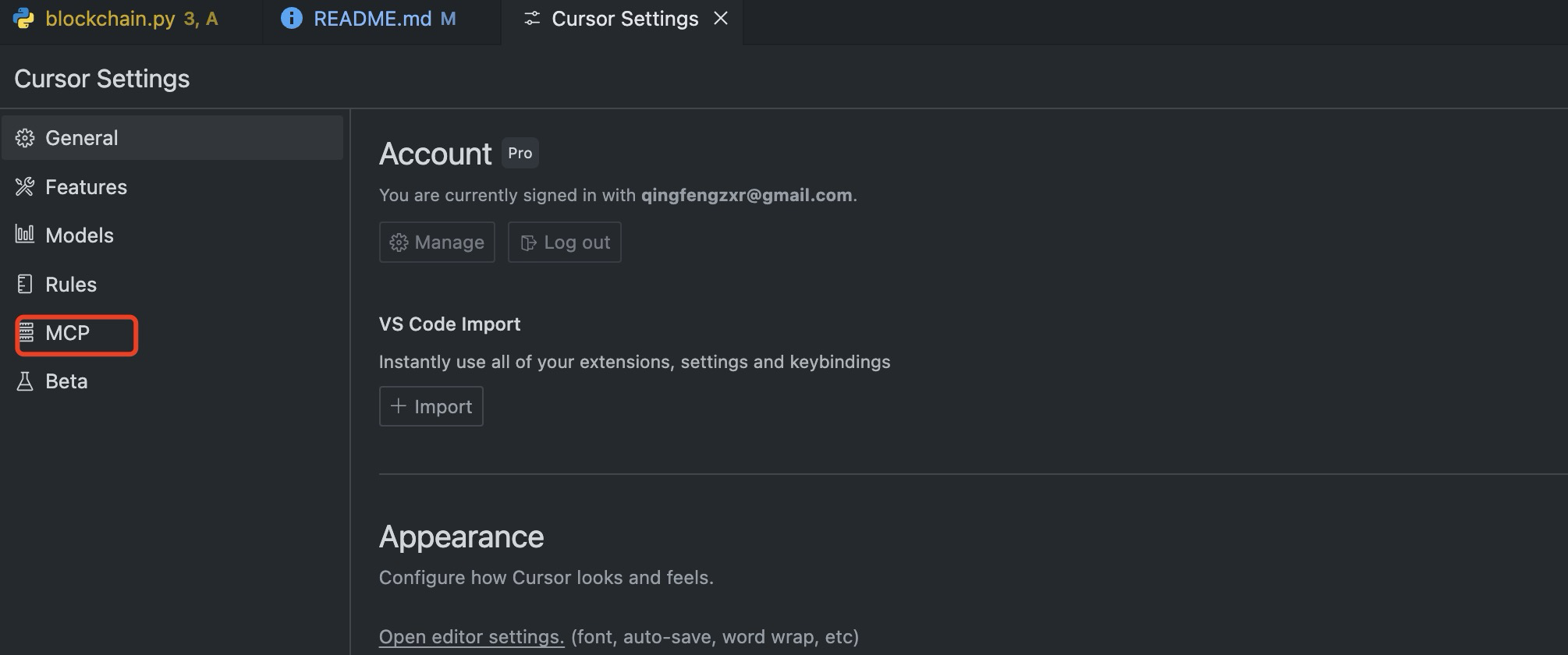Click the Models chart icon in sidebar

[25, 235]
